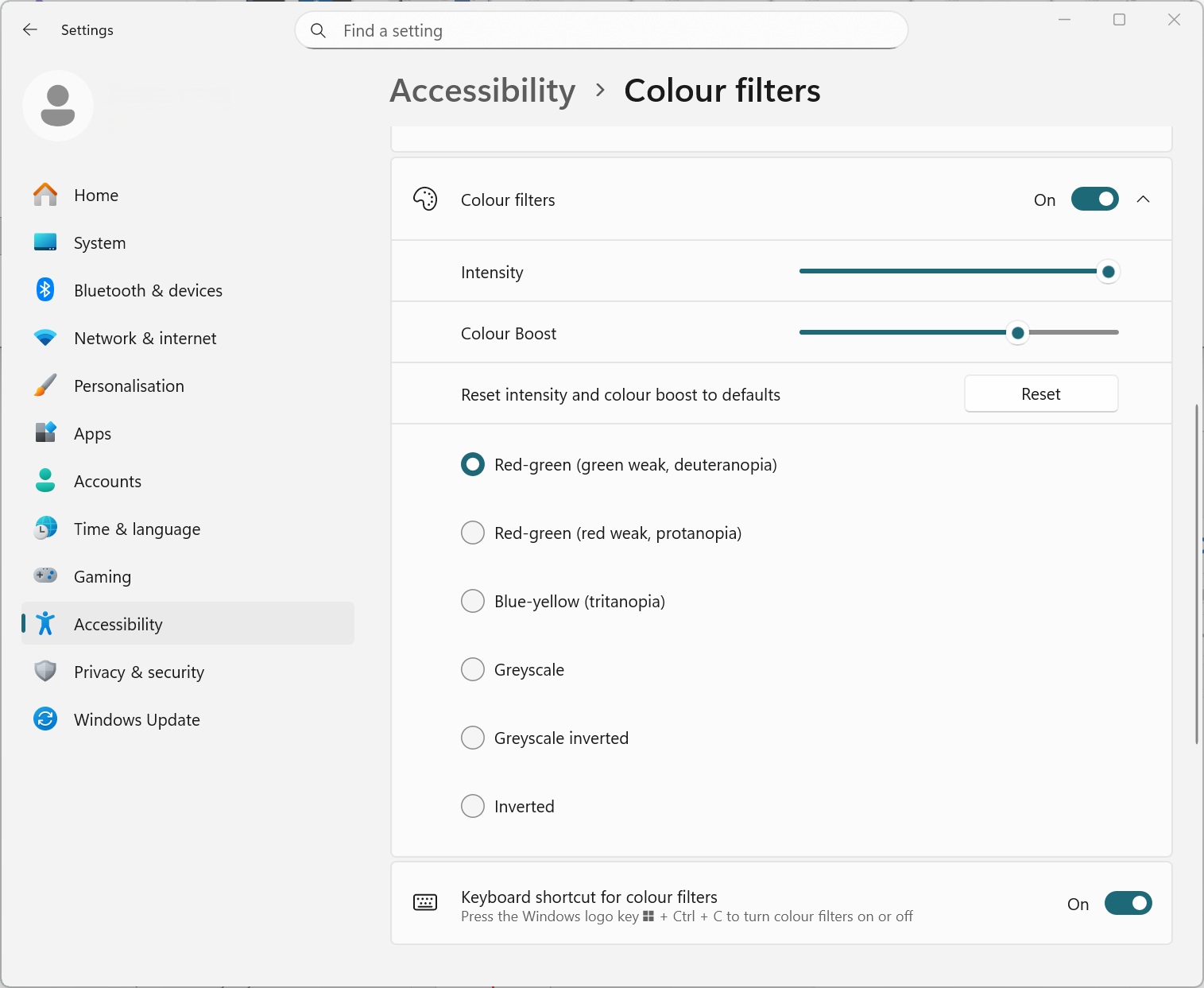The height and width of the screenshot is (988, 1204).
Task: Click the Personalisation paintbrush icon
Action: 45,386
